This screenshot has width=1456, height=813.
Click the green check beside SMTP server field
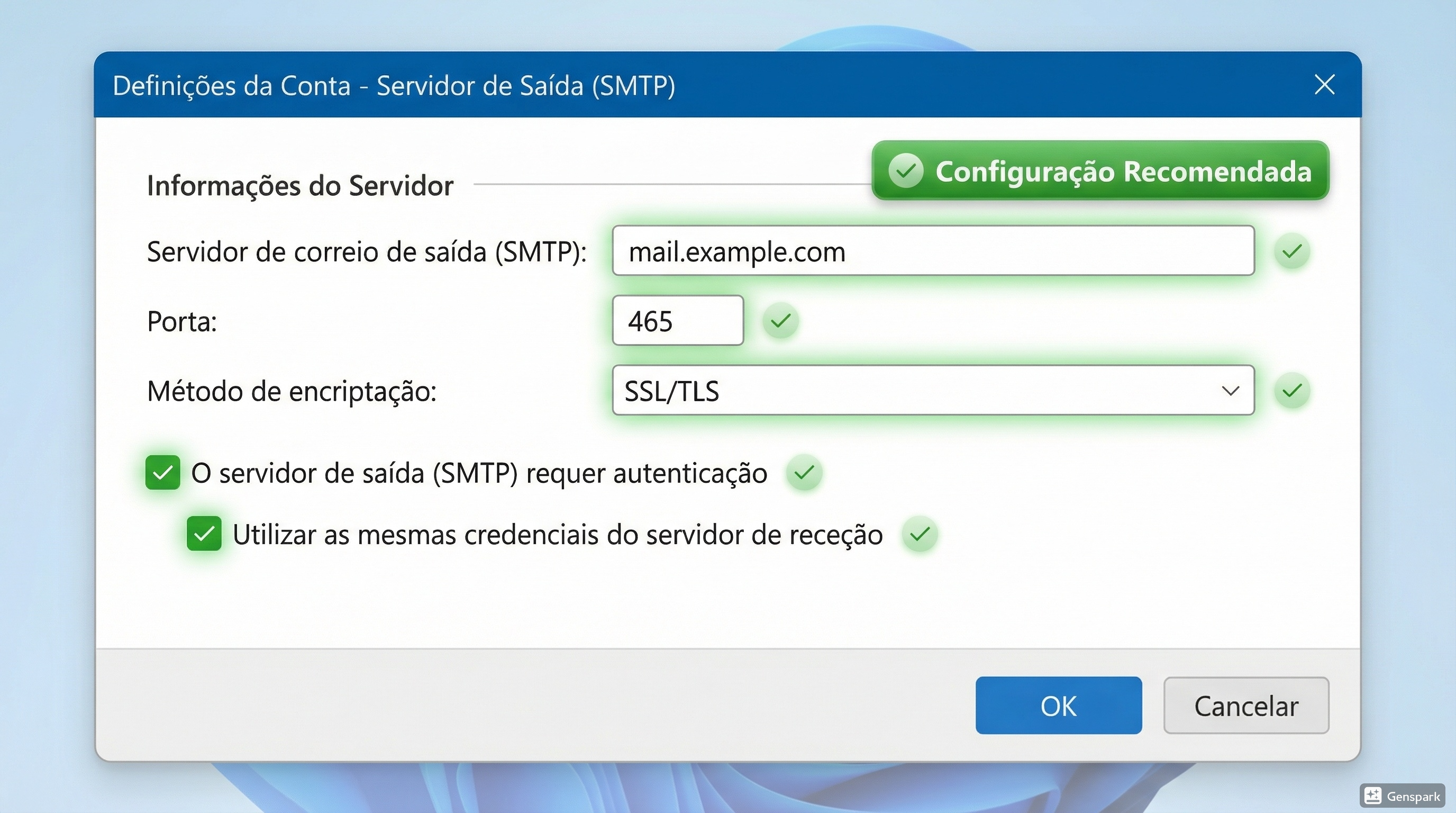tap(1292, 251)
